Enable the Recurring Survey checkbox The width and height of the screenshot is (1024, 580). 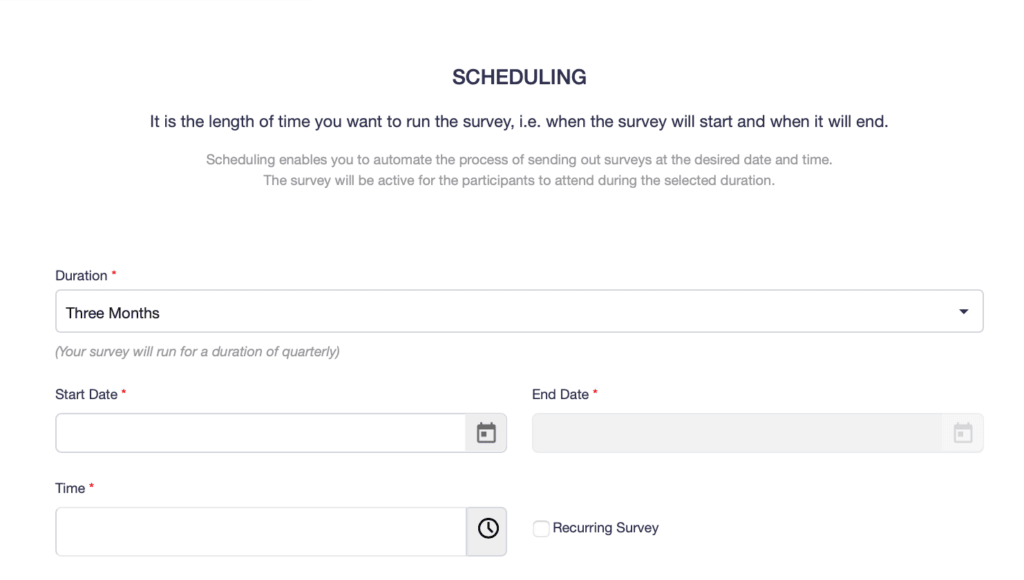click(x=541, y=528)
